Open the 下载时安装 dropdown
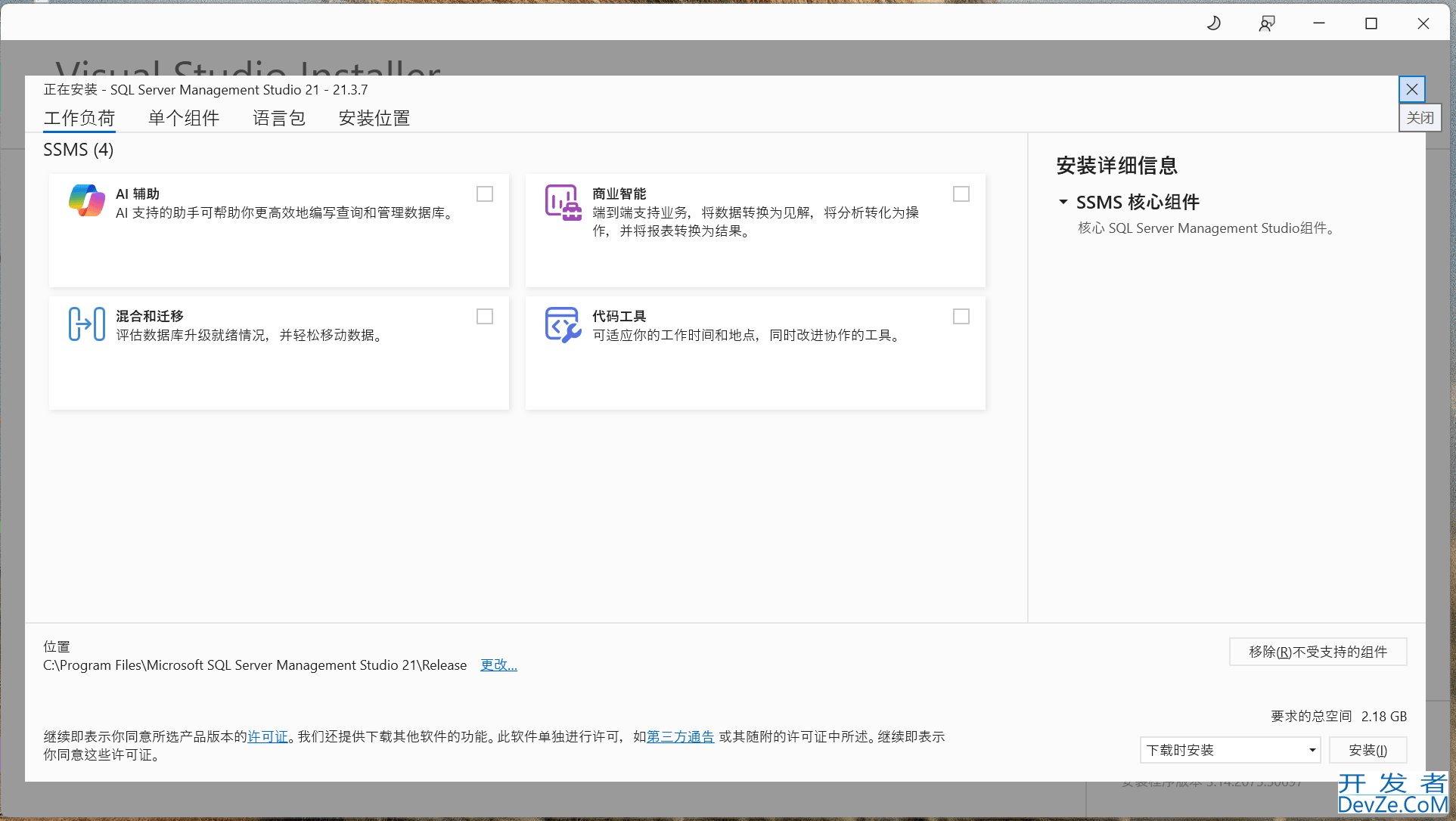 (x=1231, y=750)
